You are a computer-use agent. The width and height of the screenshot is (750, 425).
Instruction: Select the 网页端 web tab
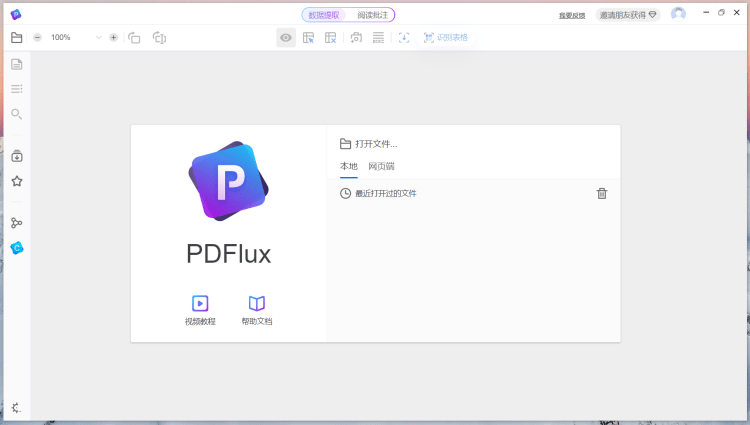381,166
